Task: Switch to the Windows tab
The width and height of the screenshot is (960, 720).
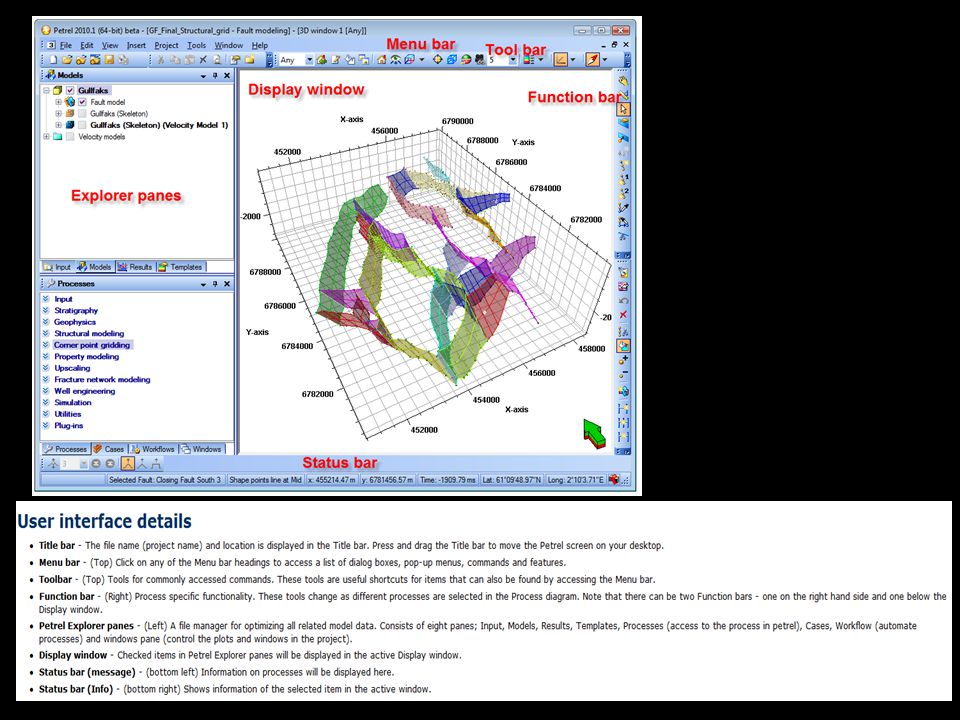Action: 201,449
